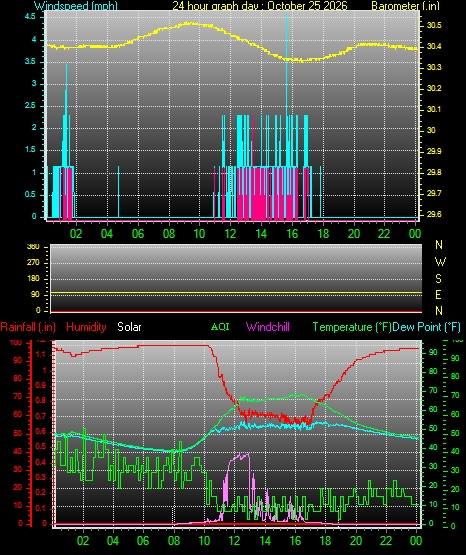
Task: Click the 2.5 windspeed scale value
Action: click(x=30, y=106)
